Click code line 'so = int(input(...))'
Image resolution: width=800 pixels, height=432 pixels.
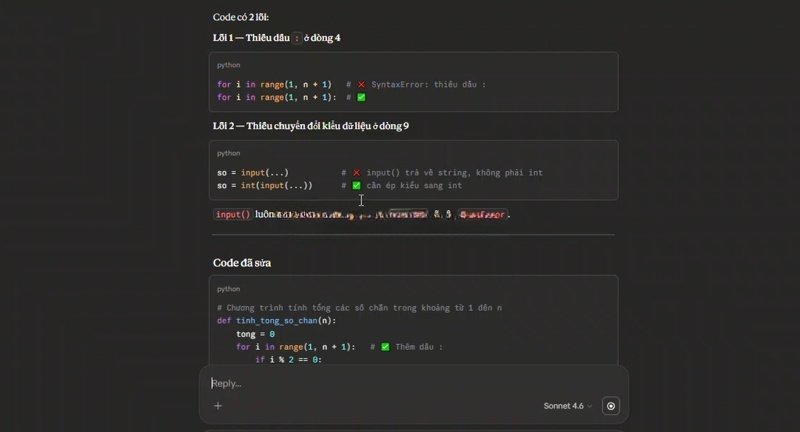(x=264, y=186)
